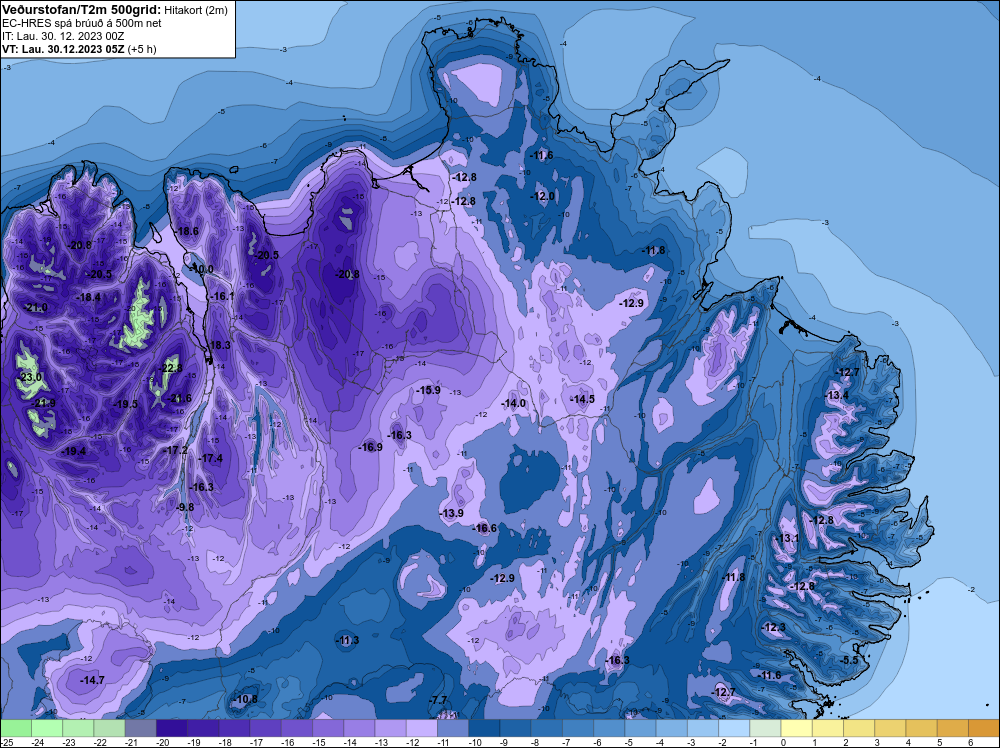Click the legend swatch between -5 and -4
This screenshot has width=1000, height=748.
(641, 728)
